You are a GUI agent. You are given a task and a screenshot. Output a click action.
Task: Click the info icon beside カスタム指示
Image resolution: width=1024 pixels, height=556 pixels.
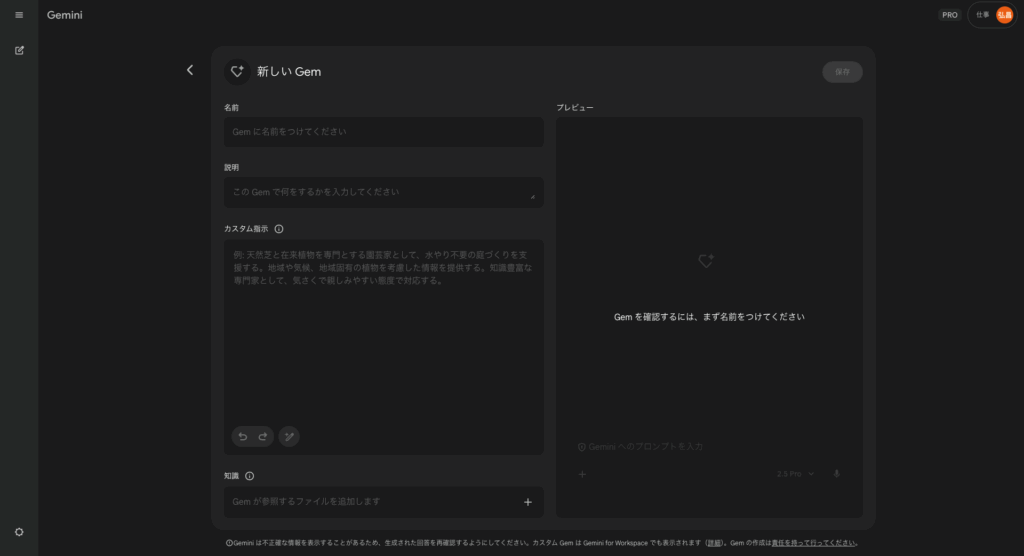[279, 229]
